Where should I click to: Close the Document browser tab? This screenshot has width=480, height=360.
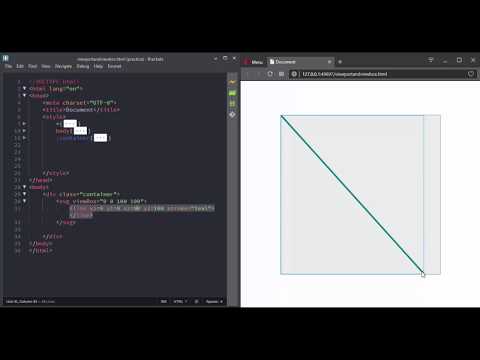[x=329, y=62]
